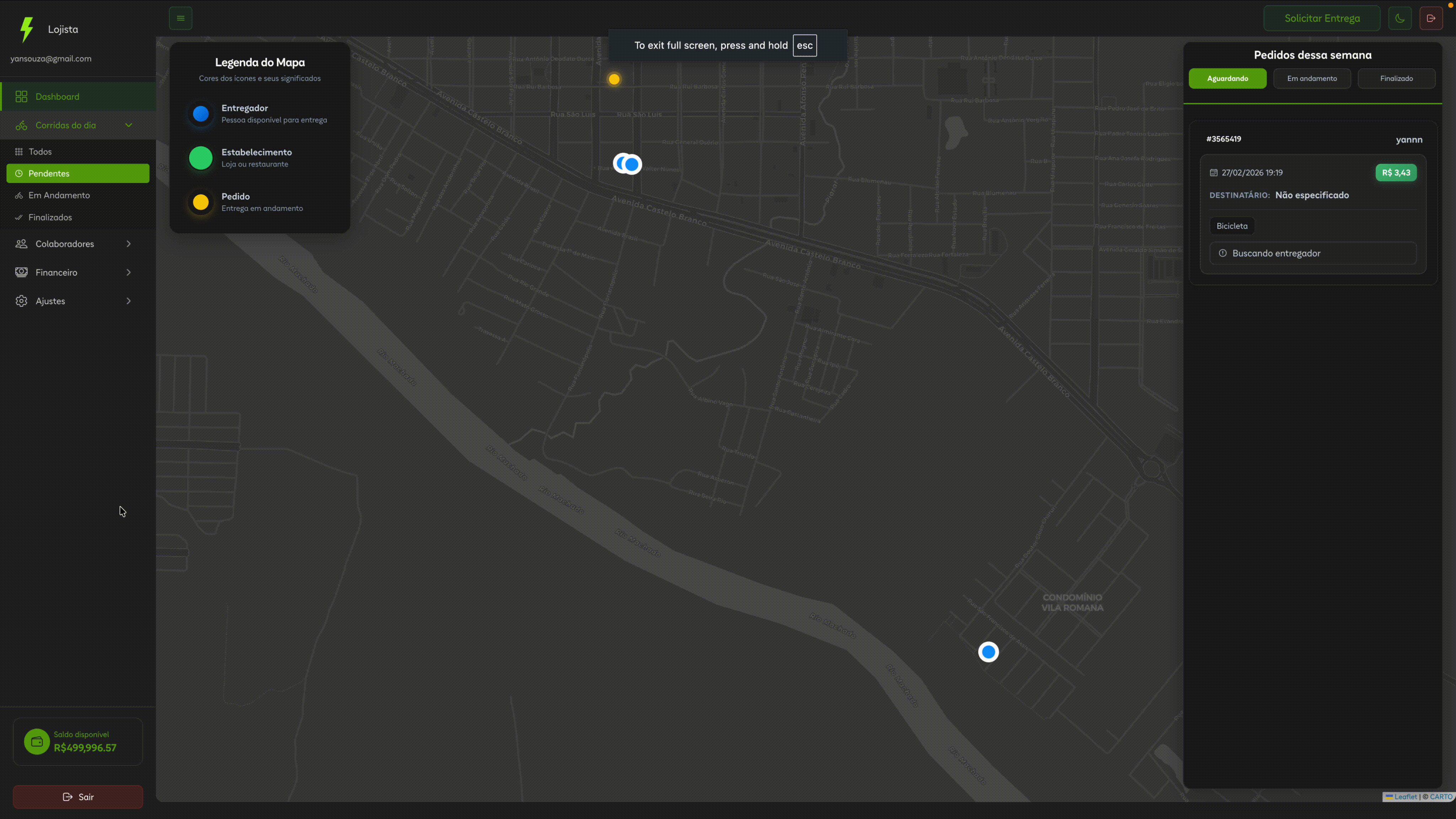Expand the Ajustes settings menu
This screenshot has width=1456, height=819.
(x=128, y=301)
